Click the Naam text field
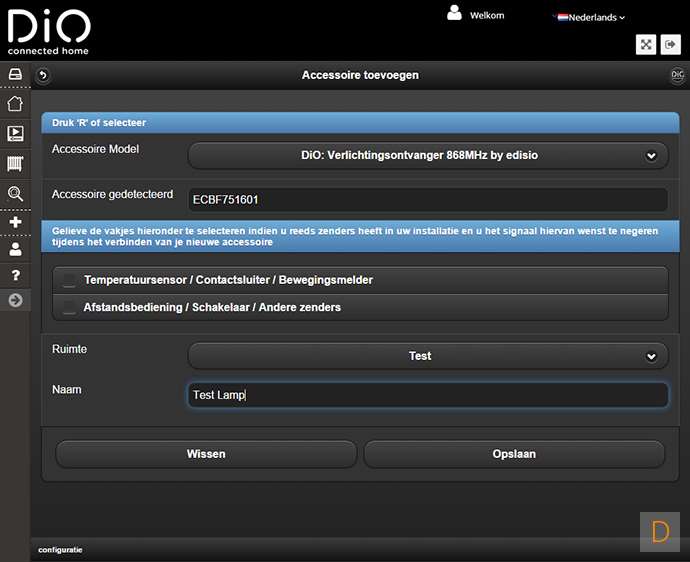The height and width of the screenshot is (562, 690). 428,395
